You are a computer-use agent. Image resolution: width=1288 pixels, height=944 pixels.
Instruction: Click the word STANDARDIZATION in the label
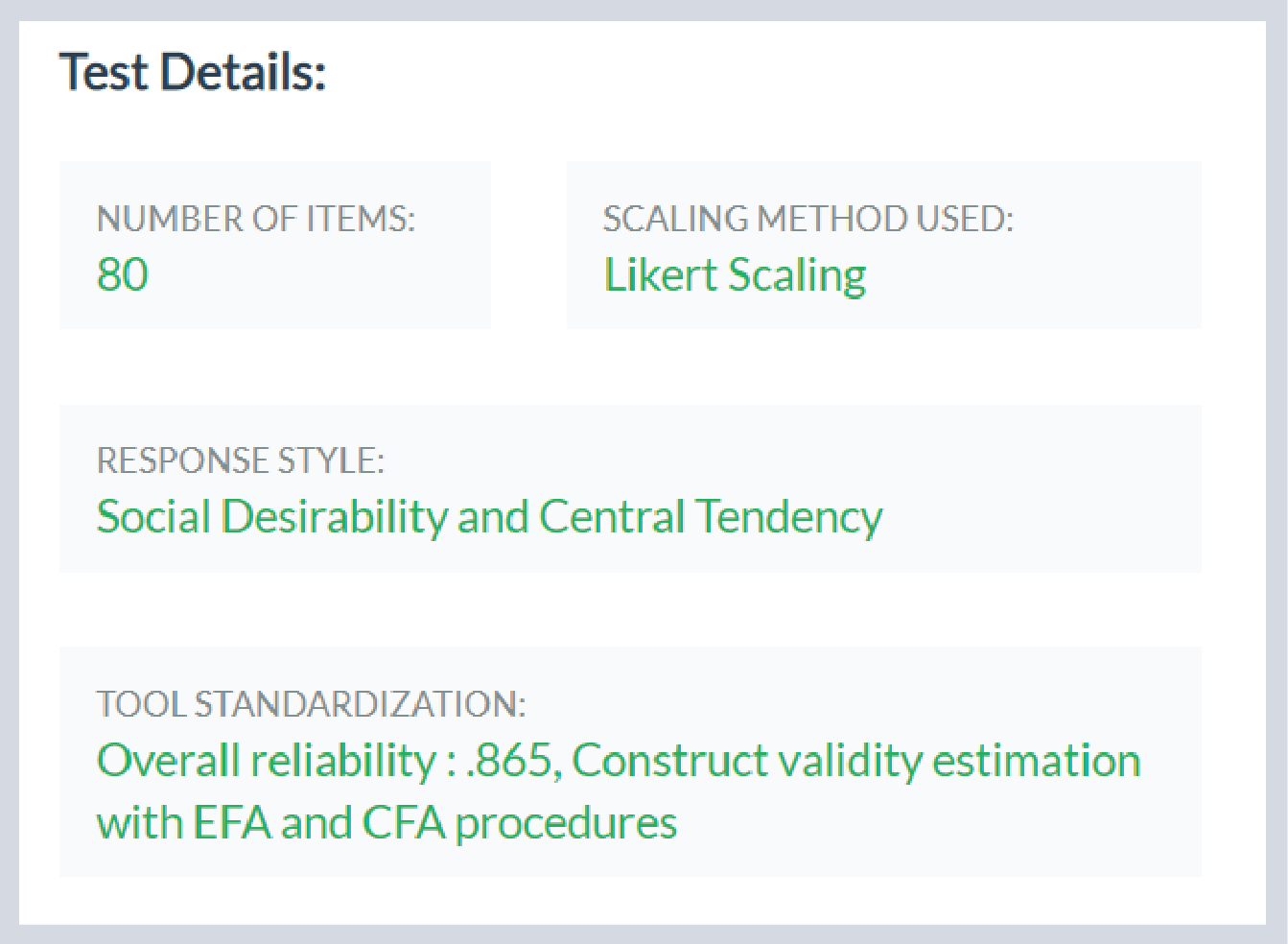[360, 704]
